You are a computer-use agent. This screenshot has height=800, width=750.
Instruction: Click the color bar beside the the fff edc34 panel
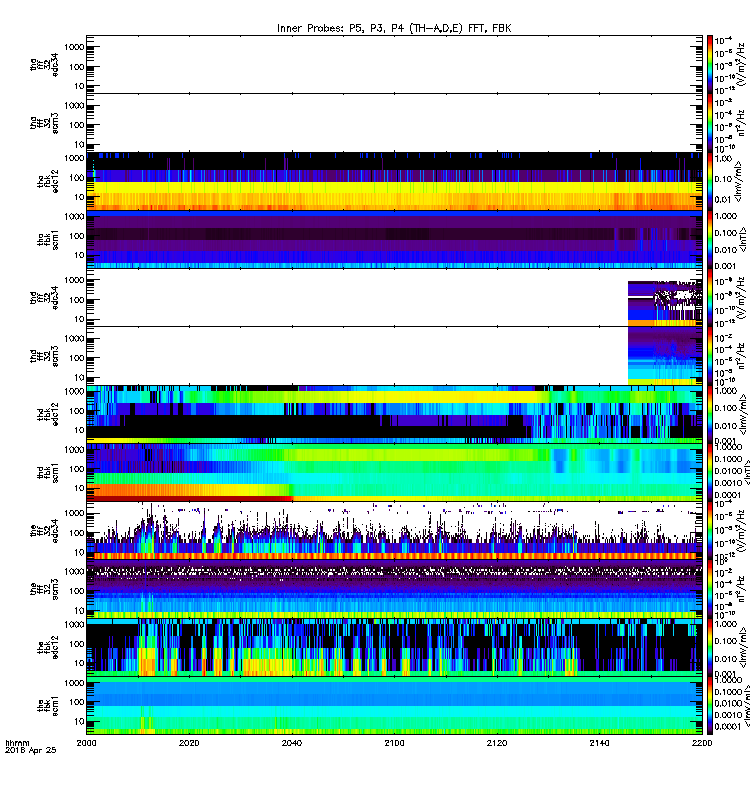click(x=710, y=531)
